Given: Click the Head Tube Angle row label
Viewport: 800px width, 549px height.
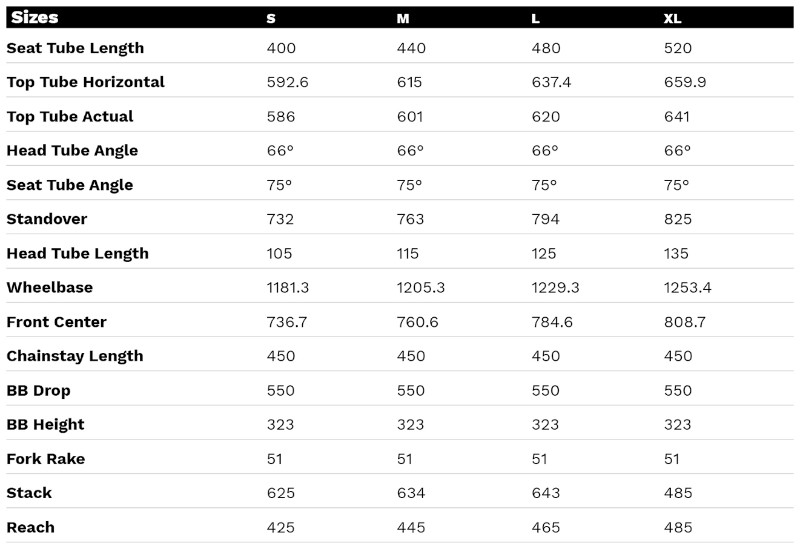Looking at the screenshot, I should pos(72,151).
